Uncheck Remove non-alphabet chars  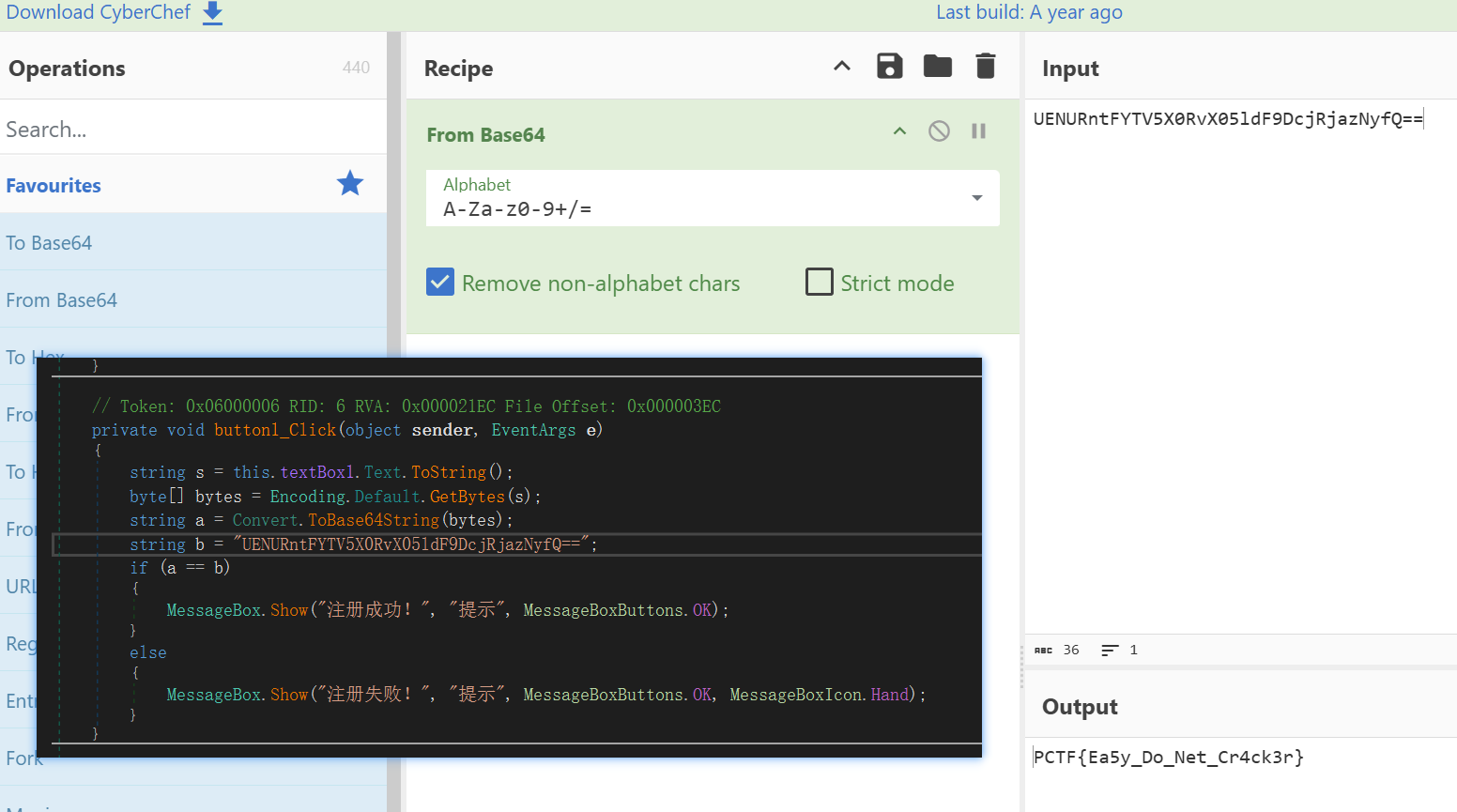[x=440, y=283]
